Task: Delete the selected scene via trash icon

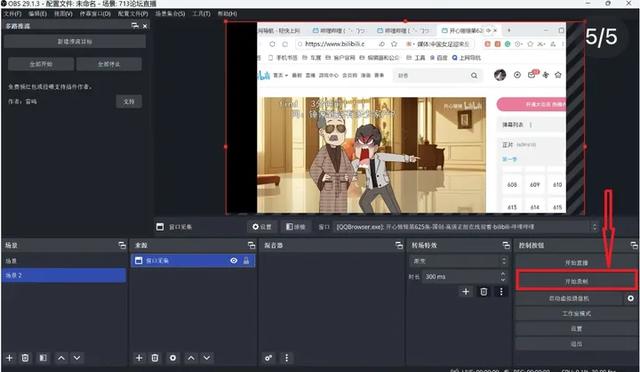Action: (x=25, y=358)
